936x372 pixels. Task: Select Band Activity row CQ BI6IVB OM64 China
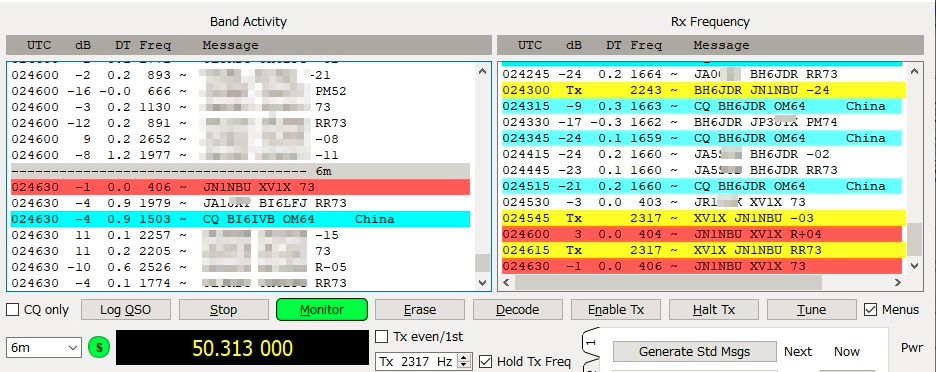241,219
